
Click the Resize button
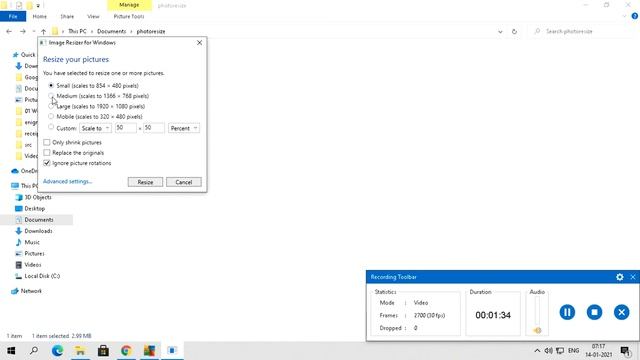[x=145, y=182]
